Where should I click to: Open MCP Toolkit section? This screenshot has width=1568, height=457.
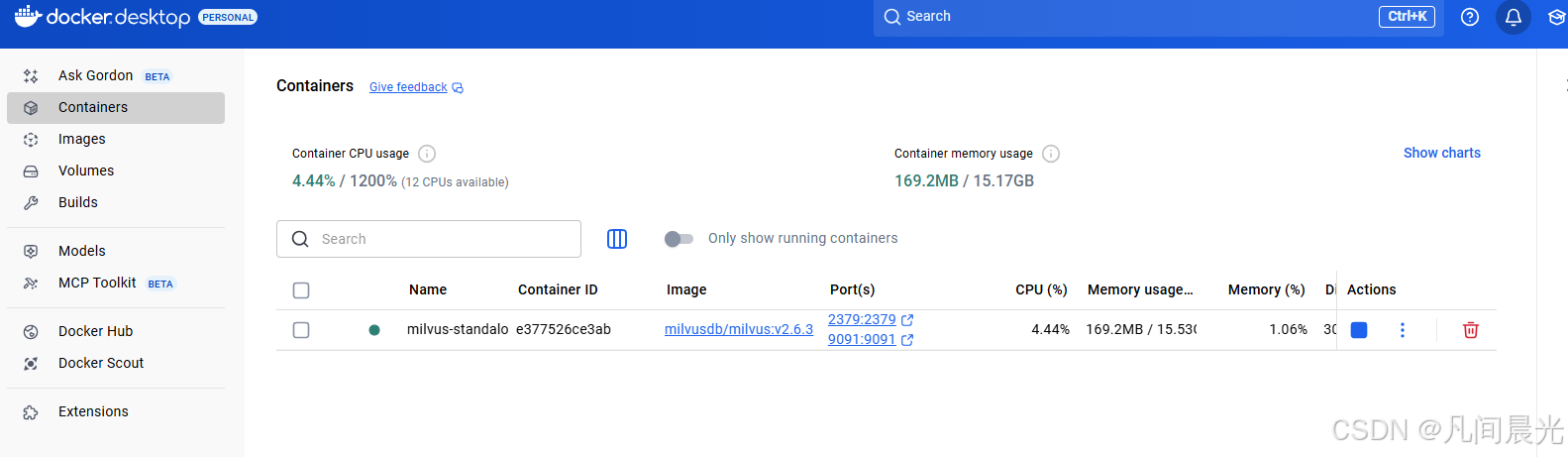pos(116,283)
